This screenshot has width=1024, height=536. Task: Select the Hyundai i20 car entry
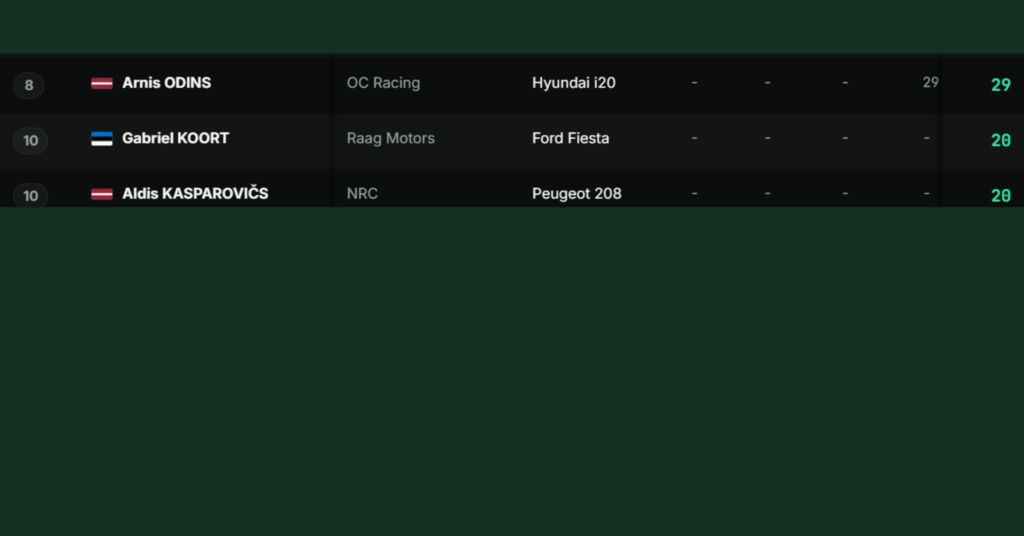573,83
